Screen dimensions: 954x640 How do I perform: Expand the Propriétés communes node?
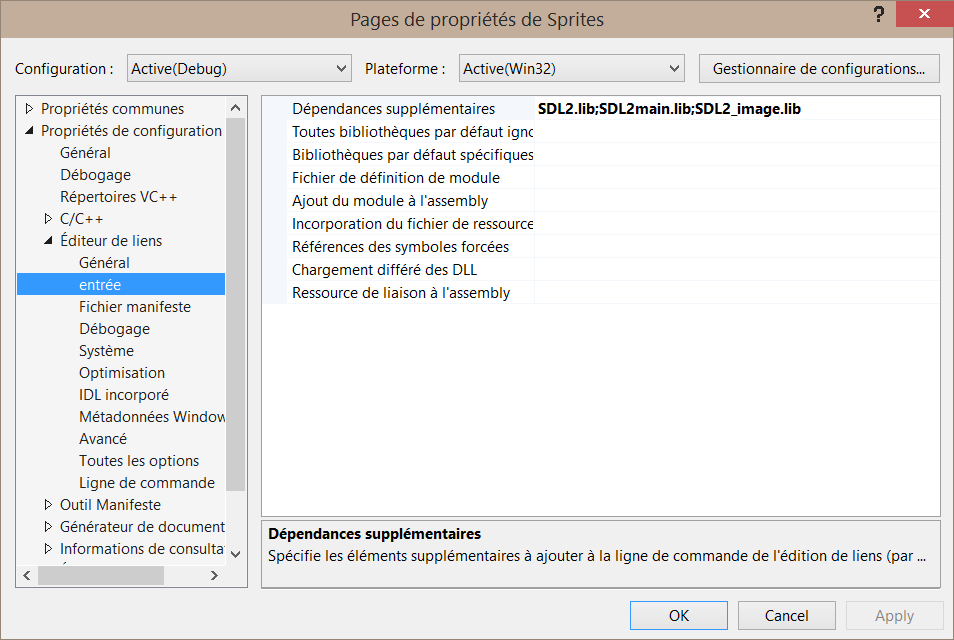[x=29, y=109]
